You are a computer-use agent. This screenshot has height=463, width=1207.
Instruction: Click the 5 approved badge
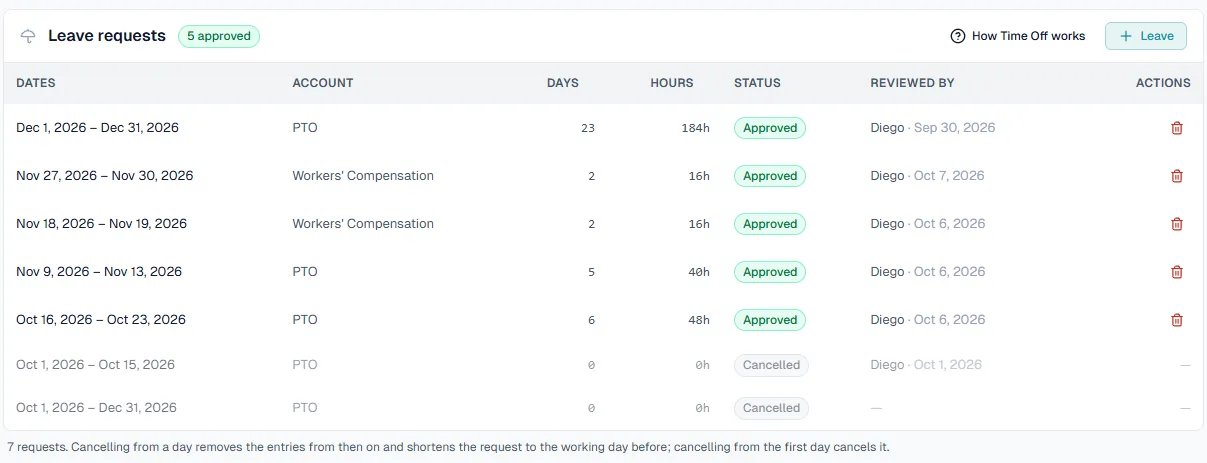point(219,36)
